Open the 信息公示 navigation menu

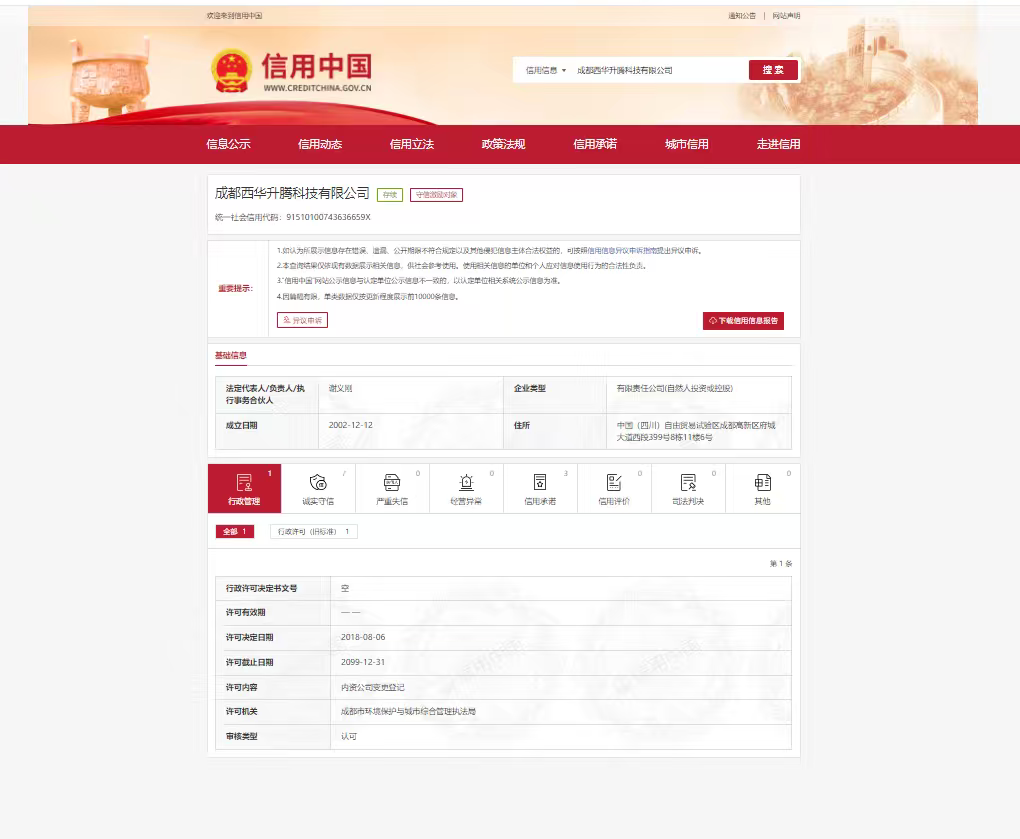pos(228,144)
